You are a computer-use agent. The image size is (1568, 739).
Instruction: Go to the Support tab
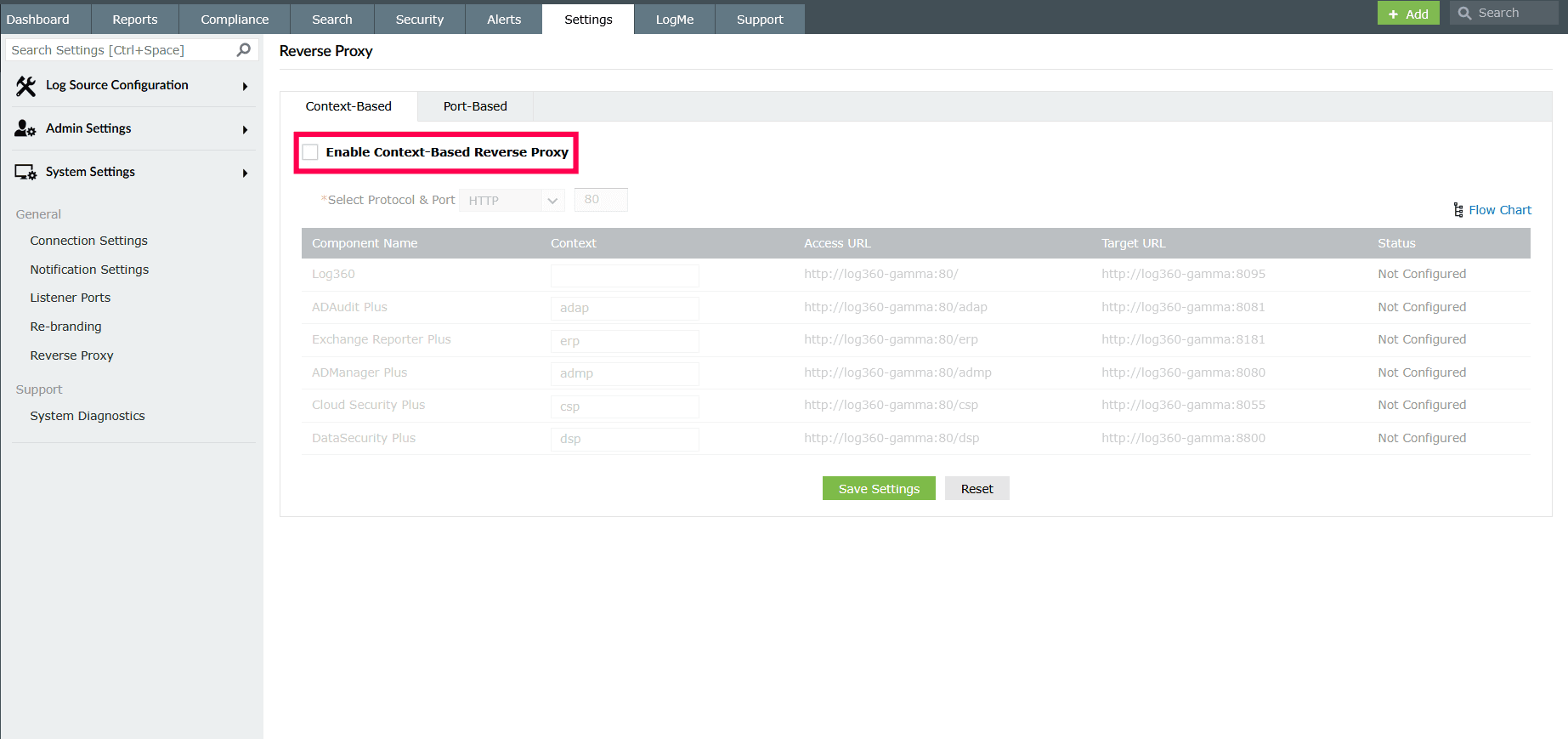pos(760,19)
